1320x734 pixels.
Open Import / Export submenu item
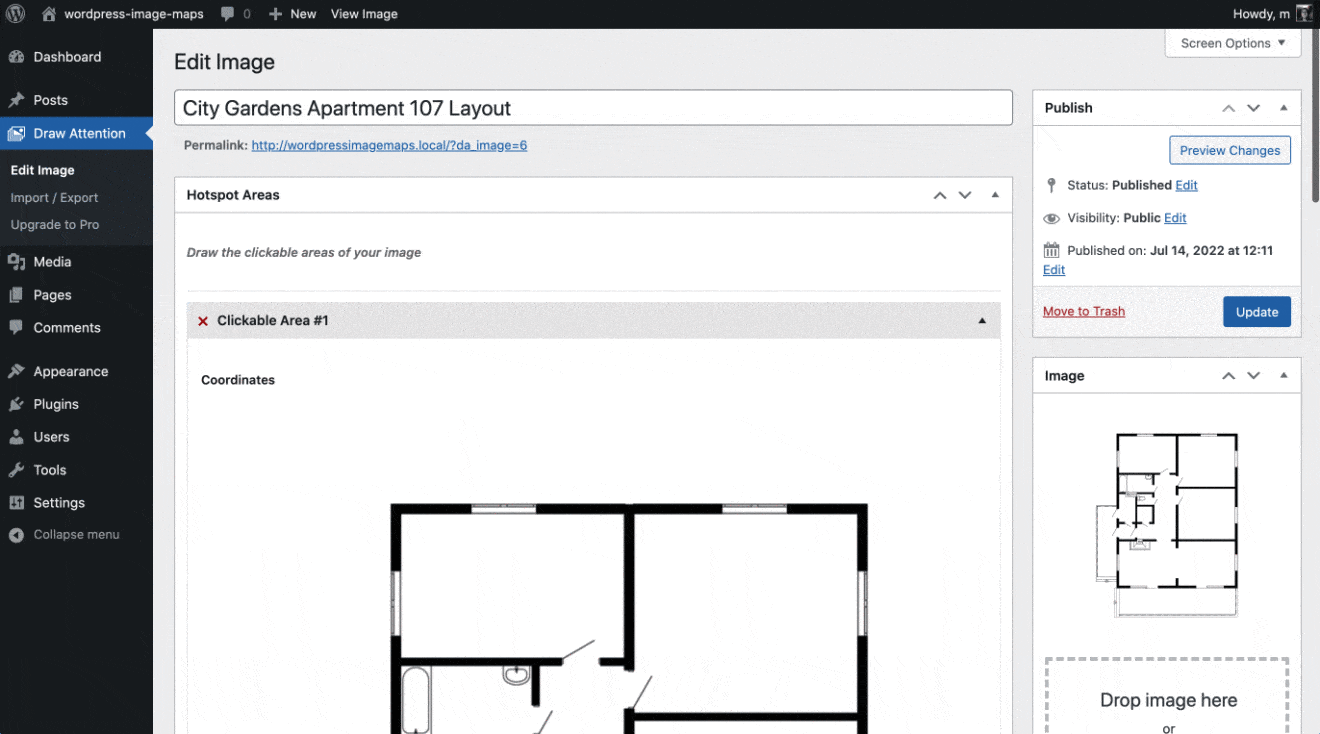(x=54, y=198)
